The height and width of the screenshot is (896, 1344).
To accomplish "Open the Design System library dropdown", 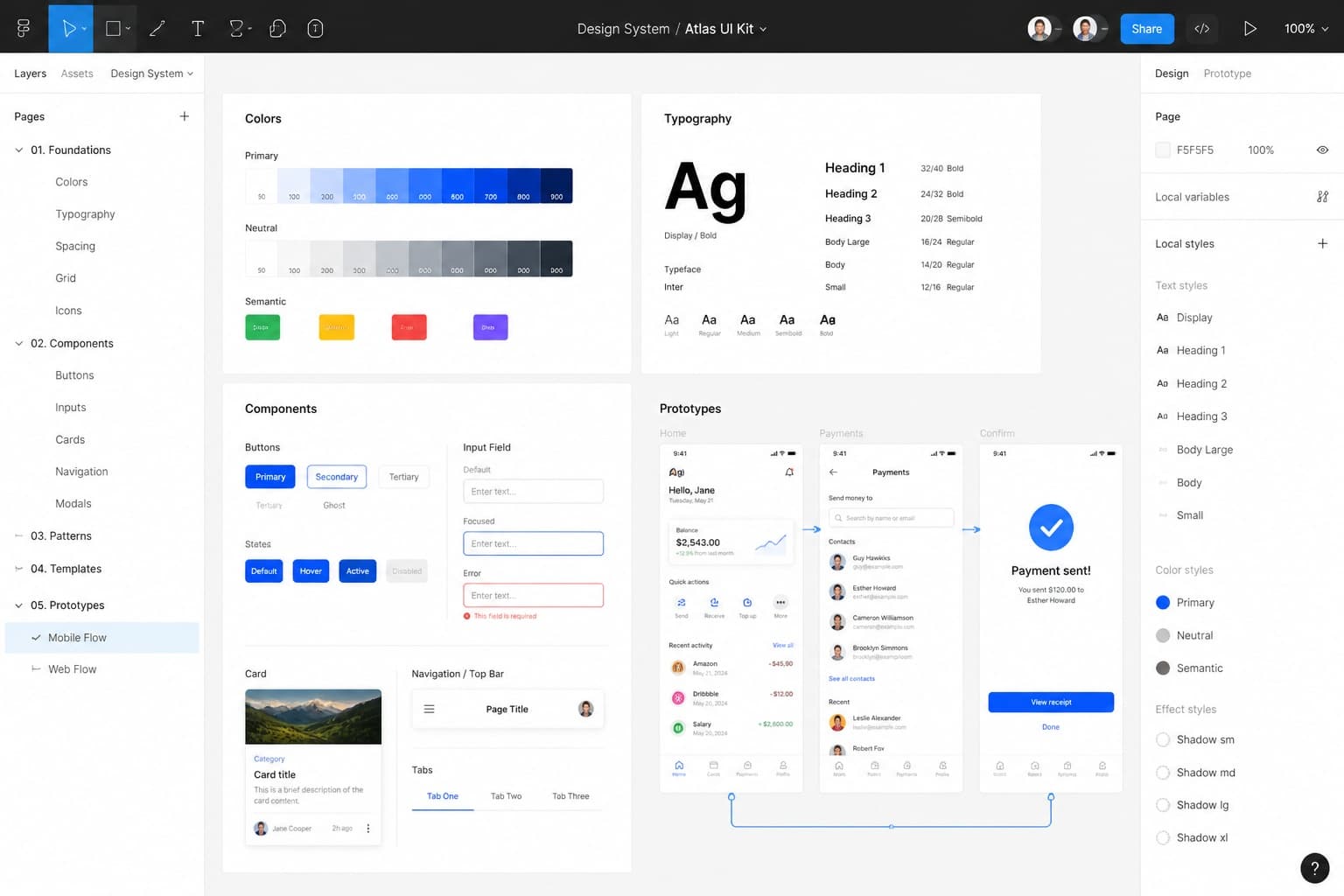I will tap(151, 73).
